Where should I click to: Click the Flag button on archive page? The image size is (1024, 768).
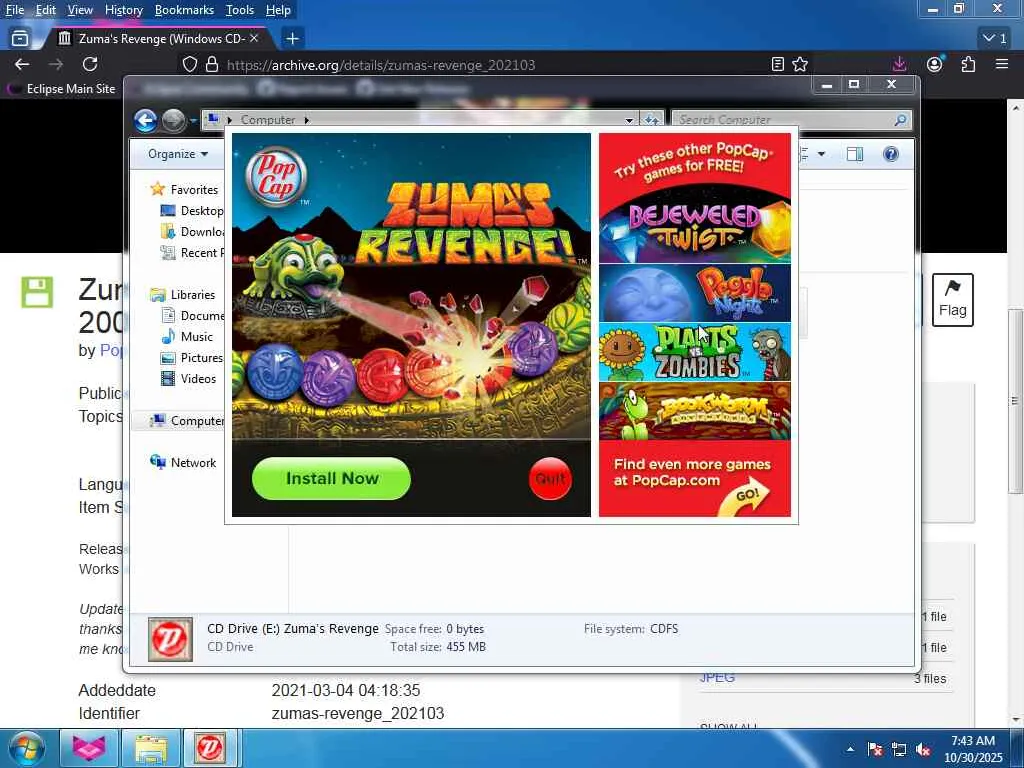tap(953, 300)
